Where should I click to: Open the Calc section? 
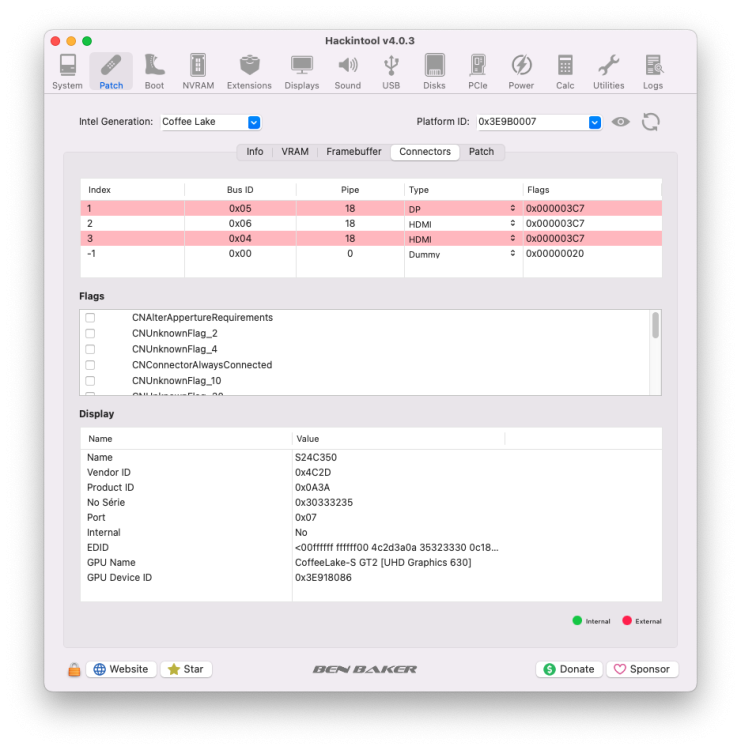pos(565,72)
